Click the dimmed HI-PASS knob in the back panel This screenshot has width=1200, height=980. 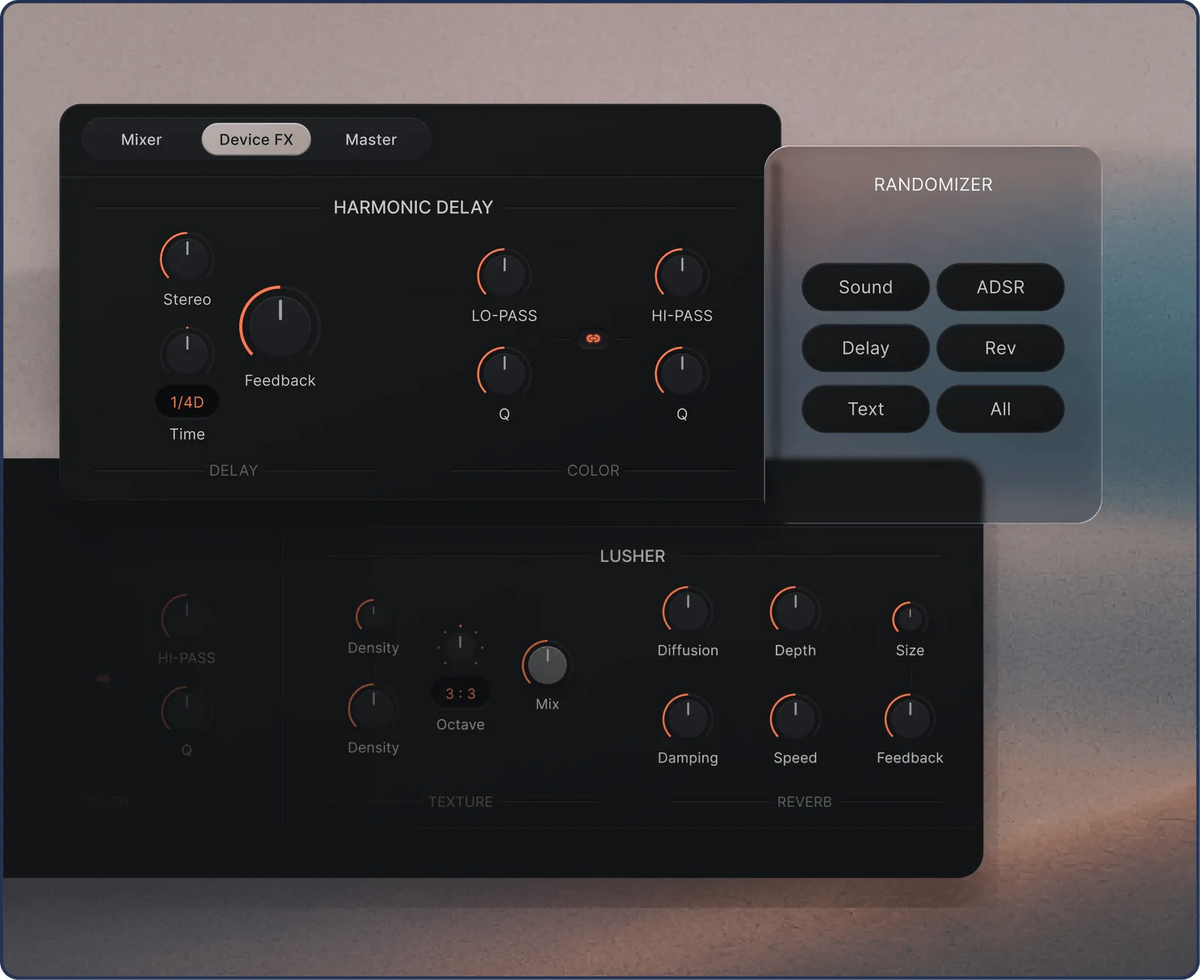[187, 618]
